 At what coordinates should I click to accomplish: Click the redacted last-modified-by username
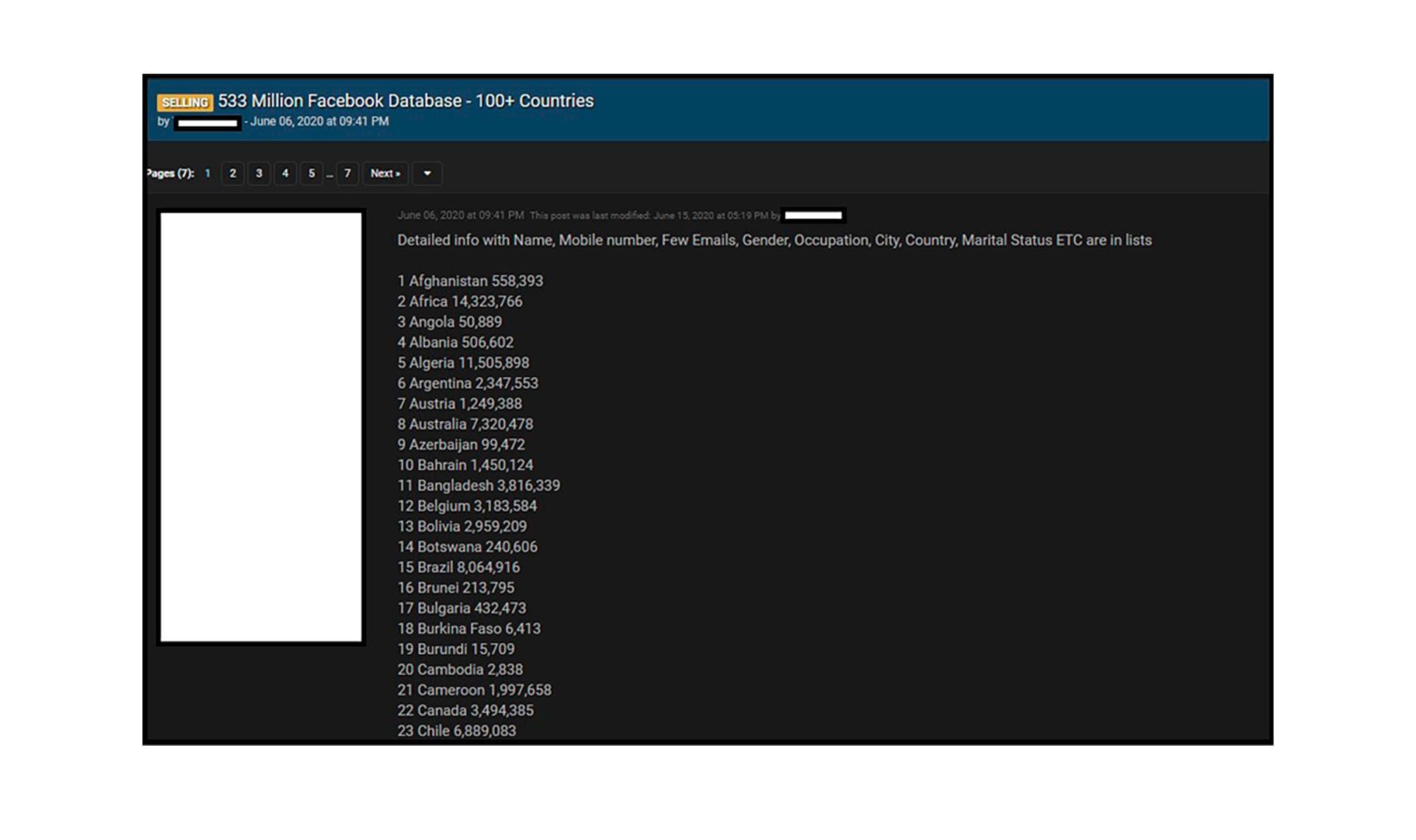813,215
